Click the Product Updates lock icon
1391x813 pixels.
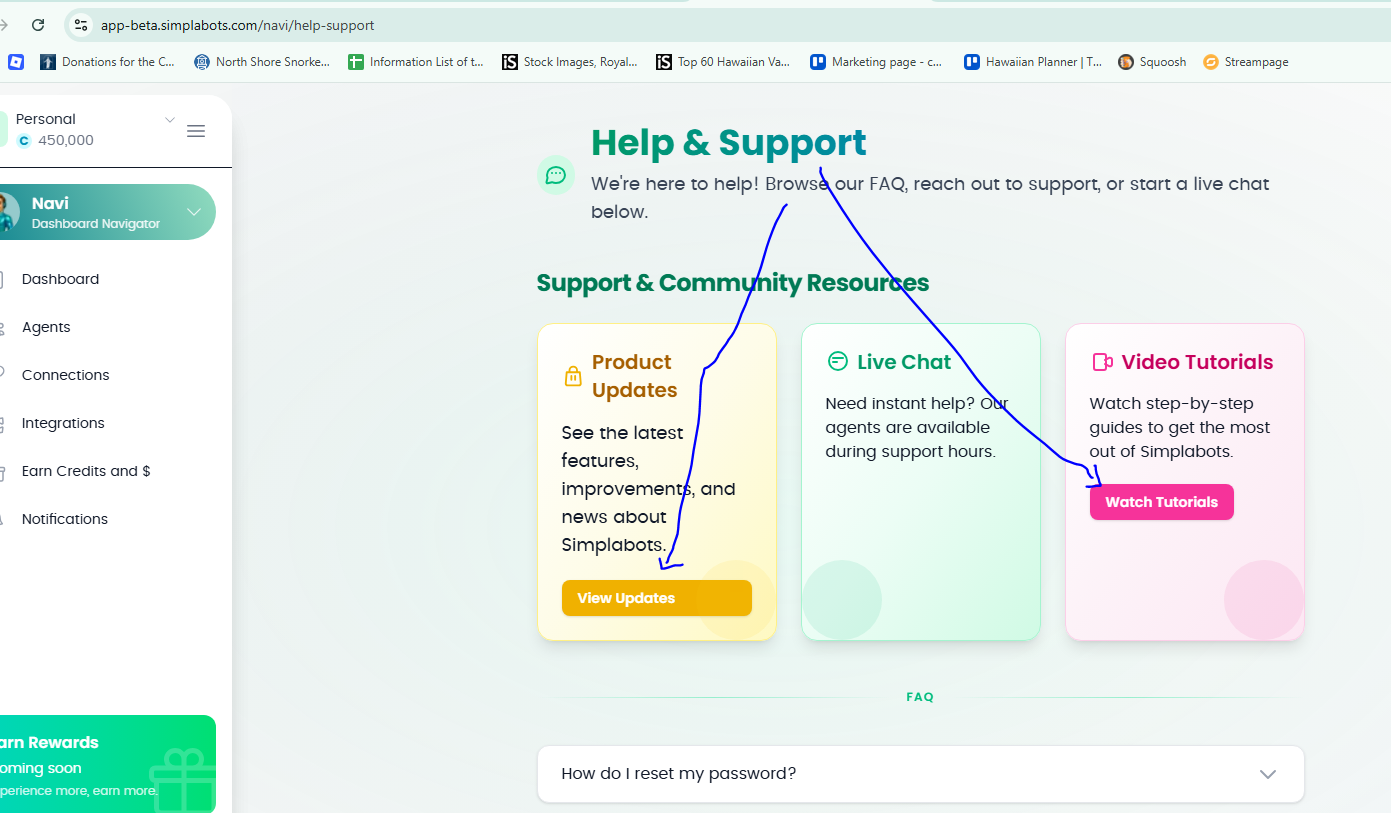573,376
